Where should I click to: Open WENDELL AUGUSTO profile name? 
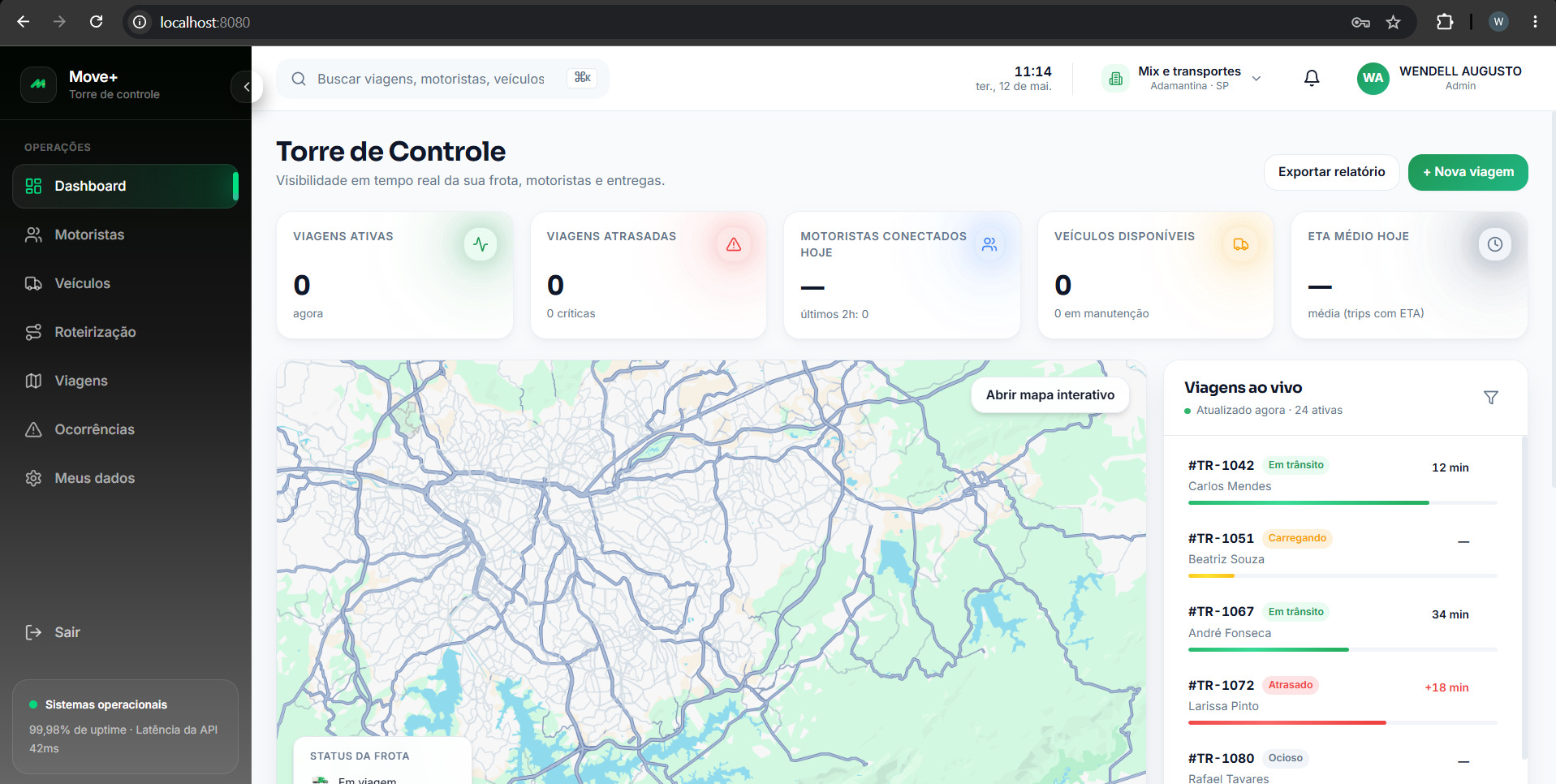[1460, 71]
